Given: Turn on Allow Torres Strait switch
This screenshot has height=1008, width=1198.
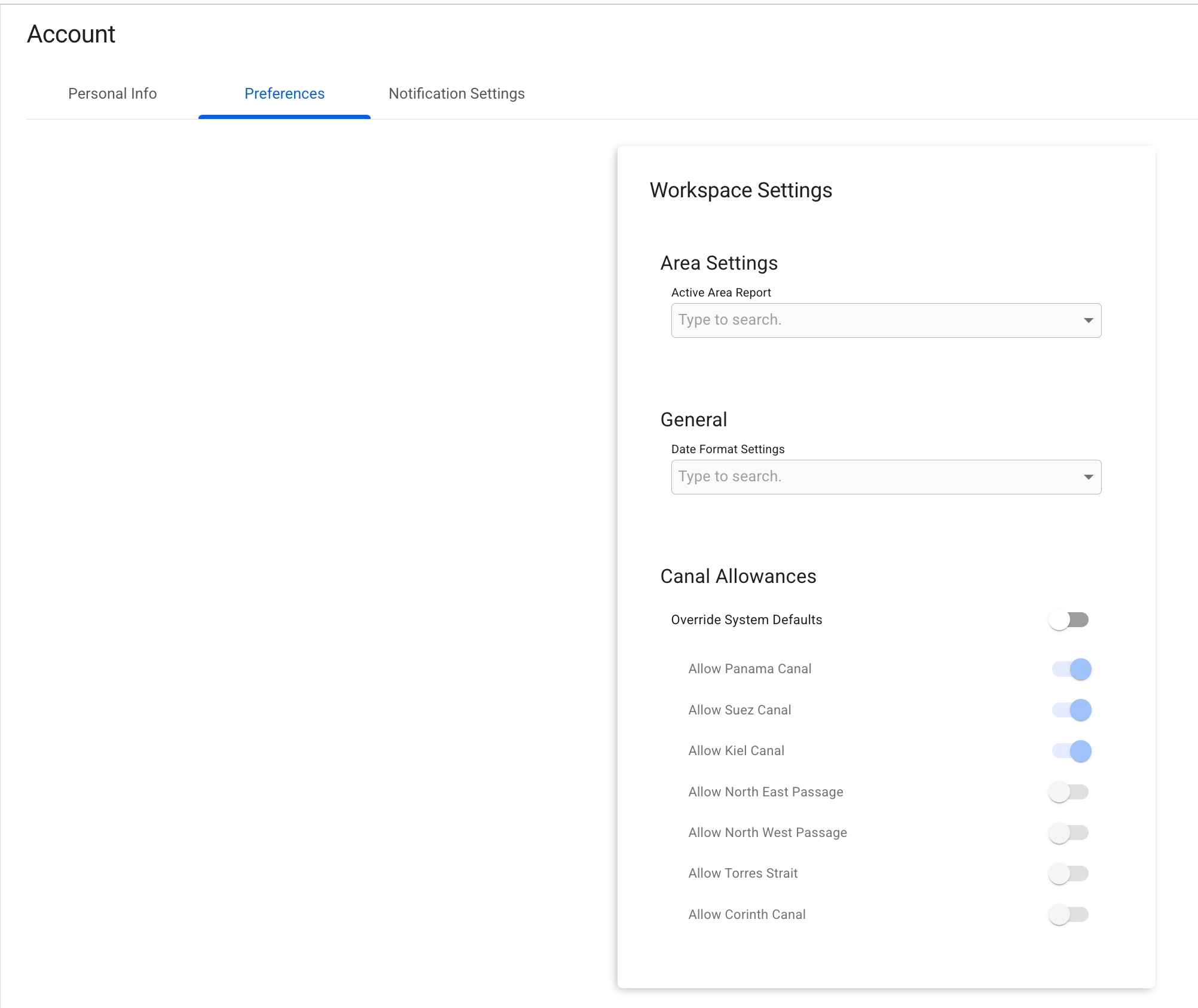Looking at the screenshot, I should click(1069, 873).
